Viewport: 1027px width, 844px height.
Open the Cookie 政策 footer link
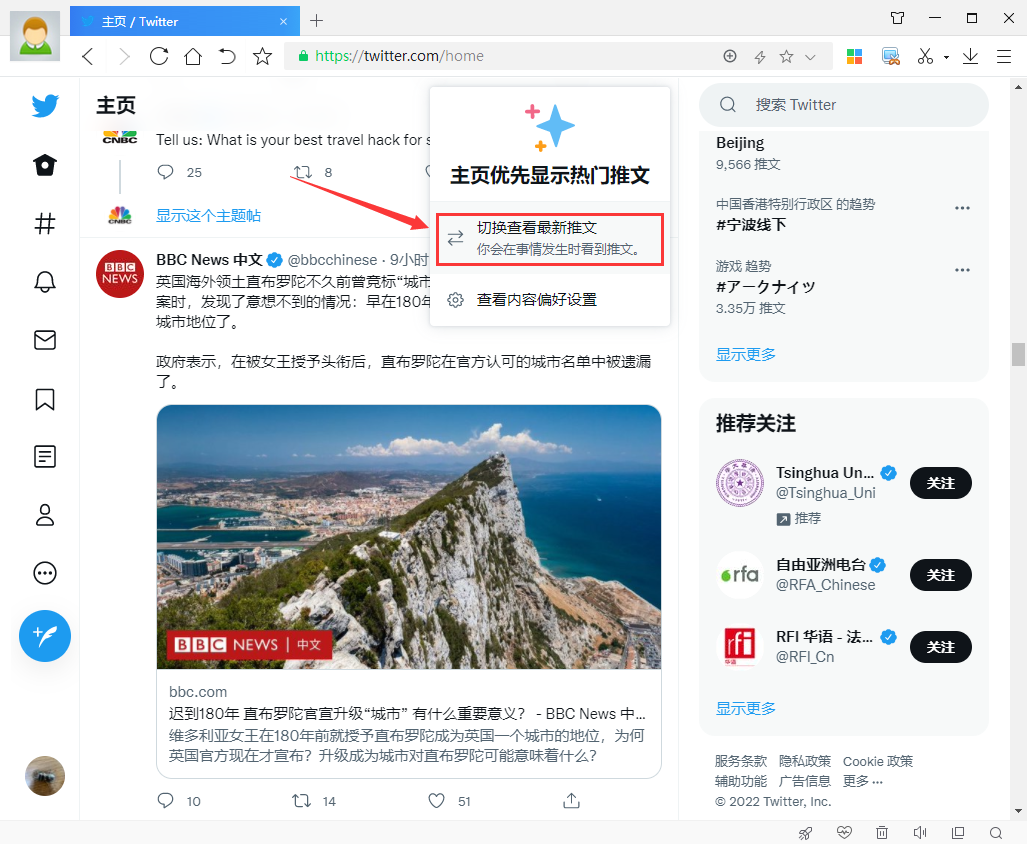pos(878,761)
